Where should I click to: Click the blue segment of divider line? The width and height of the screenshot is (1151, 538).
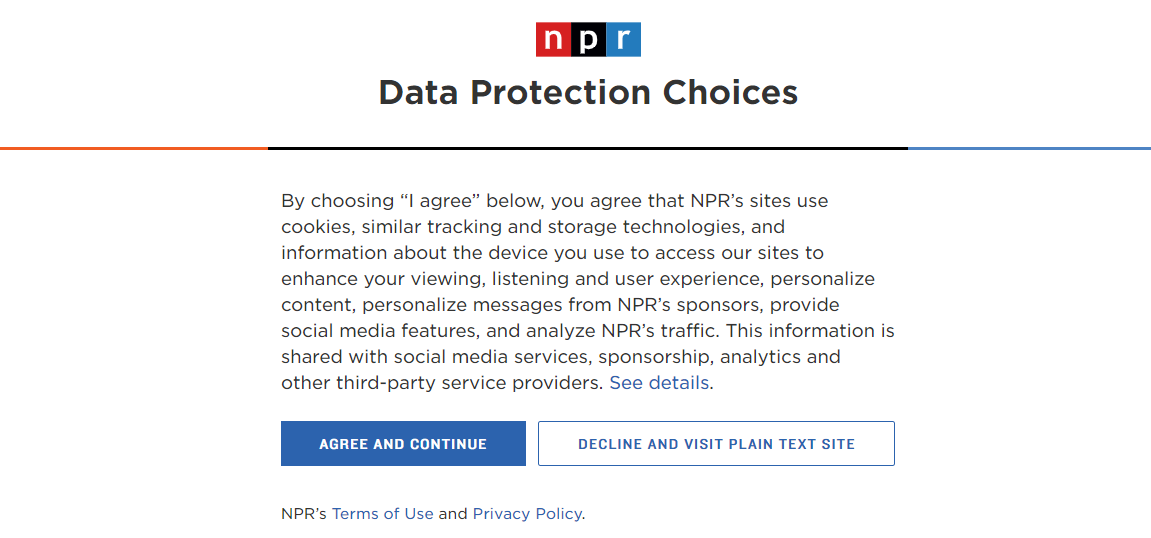coord(1029,148)
